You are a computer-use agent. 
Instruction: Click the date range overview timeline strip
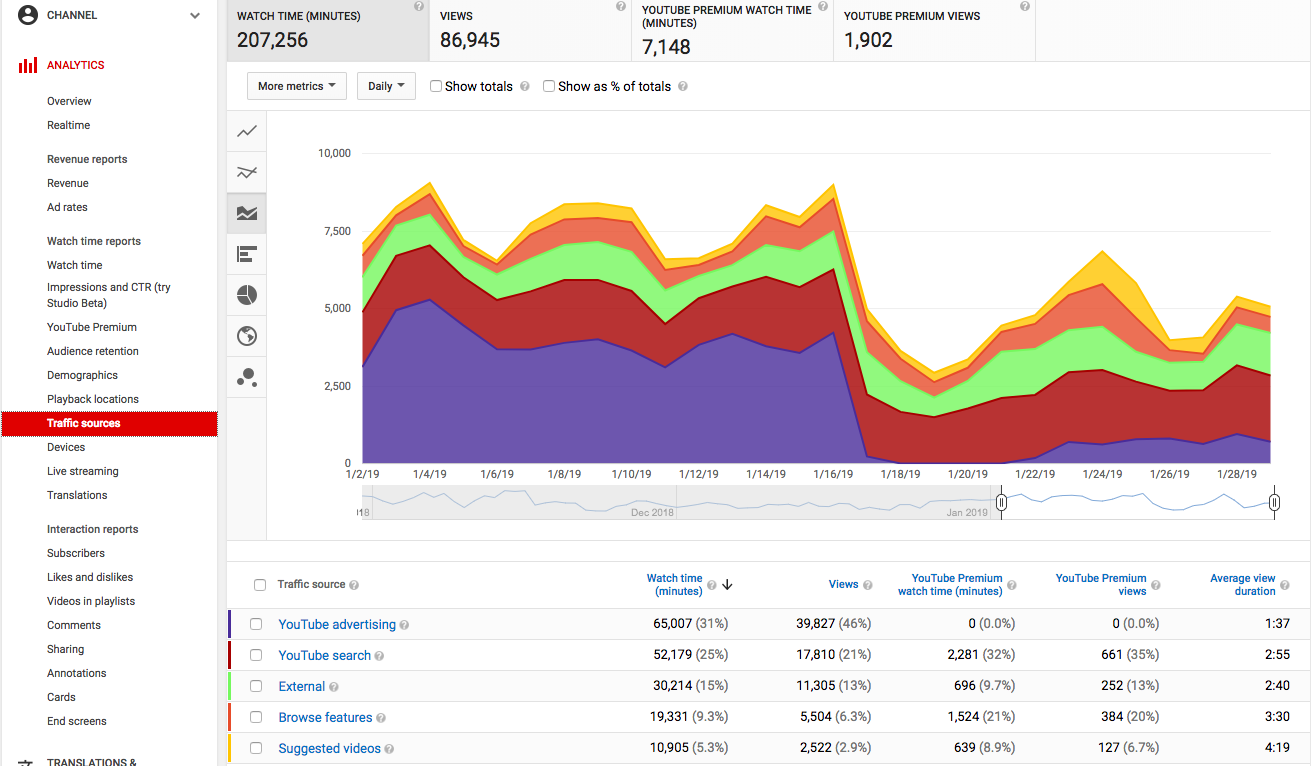[818, 502]
